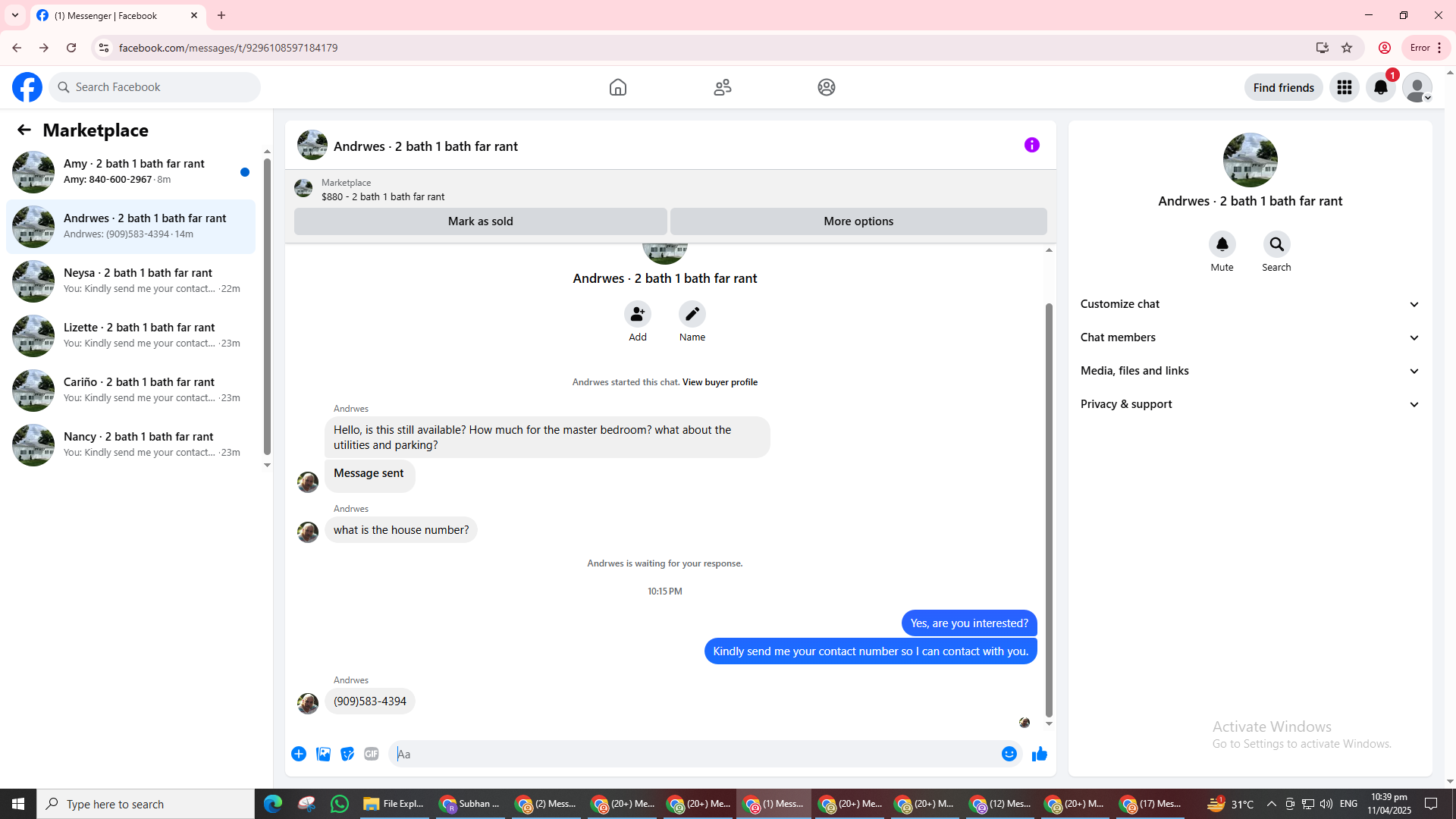The width and height of the screenshot is (1456, 819).
Task: Go to Facebook Home icon
Action: pyautogui.click(x=618, y=87)
